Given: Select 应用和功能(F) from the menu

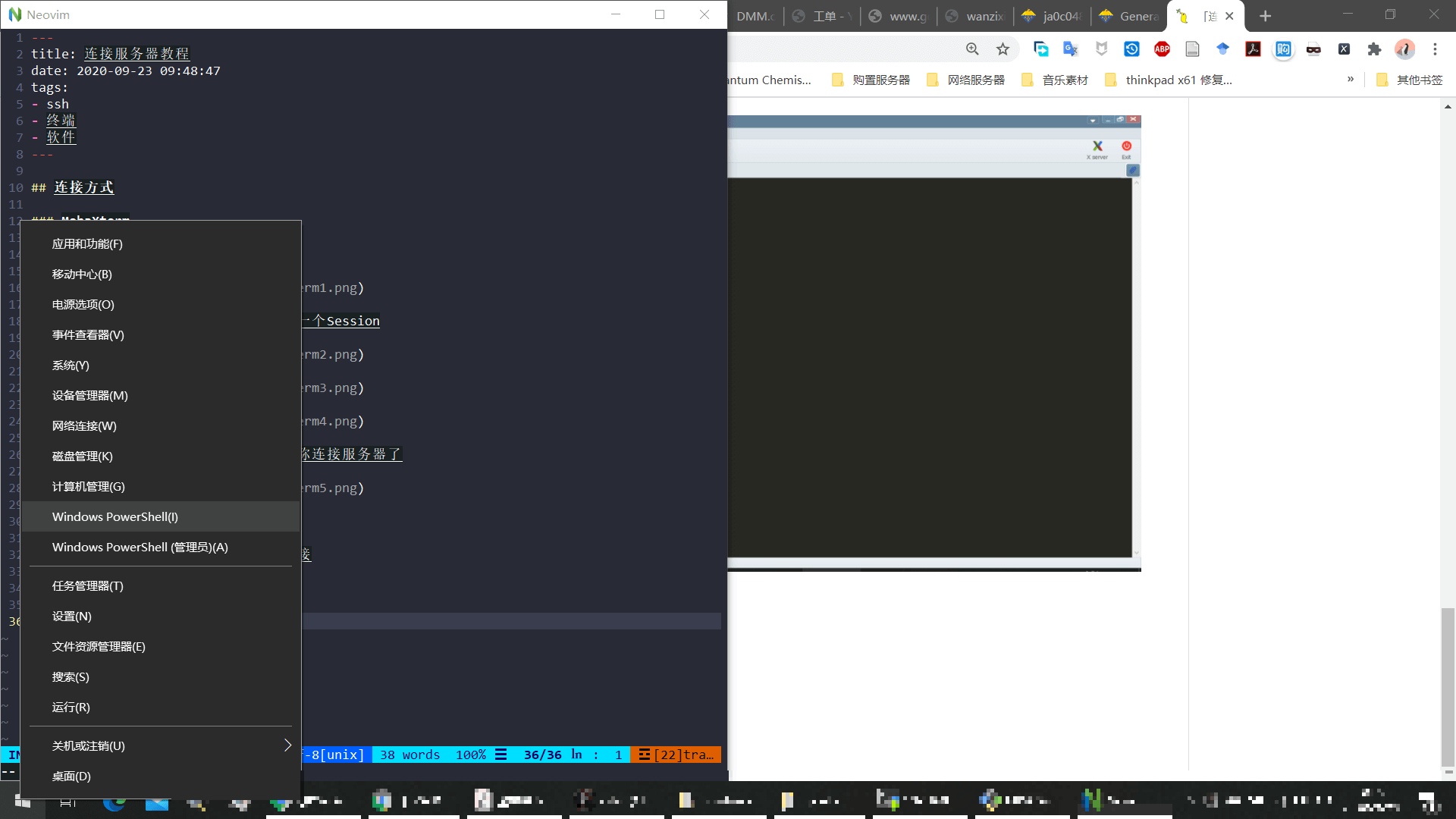Looking at the screenshot, I should 162,243.
